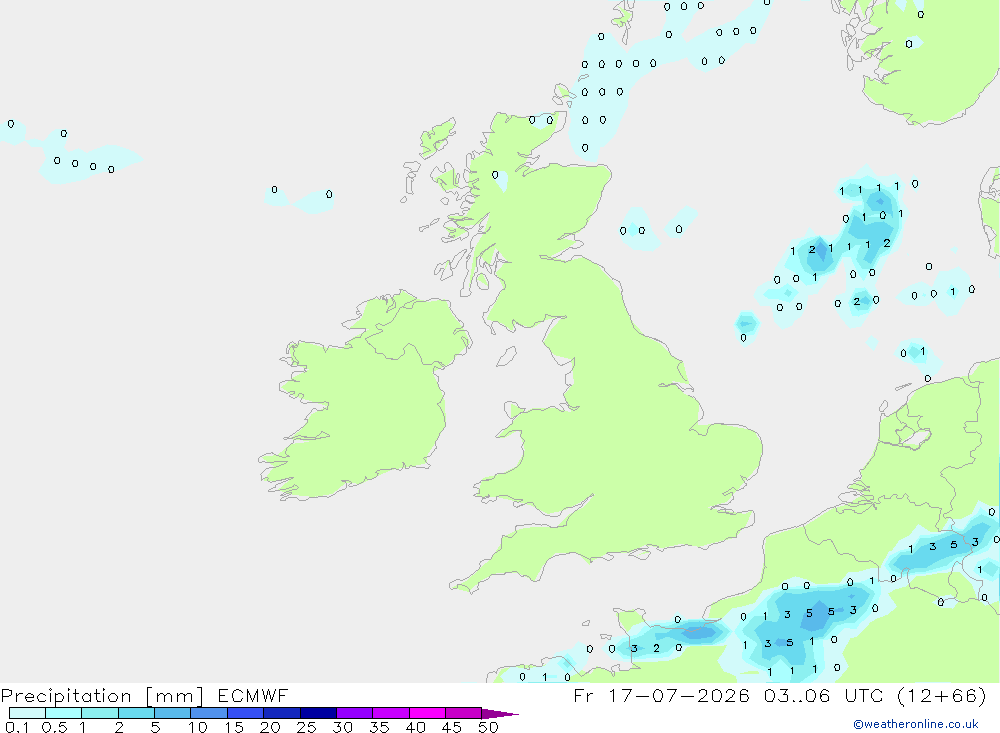Click the magenta 40–45 mm swatch

pyautogui.click(x=427, y=713)
